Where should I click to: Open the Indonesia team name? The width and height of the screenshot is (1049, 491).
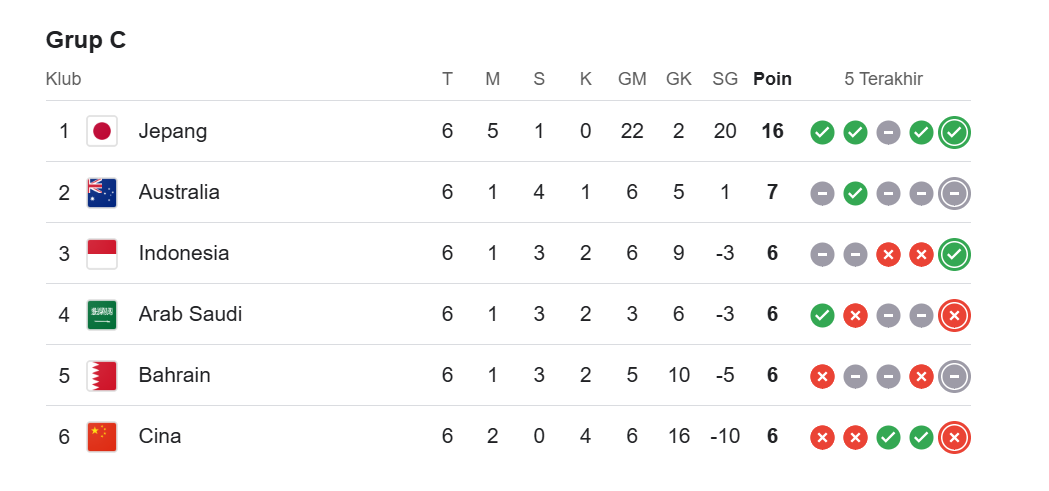pos(184,253)
